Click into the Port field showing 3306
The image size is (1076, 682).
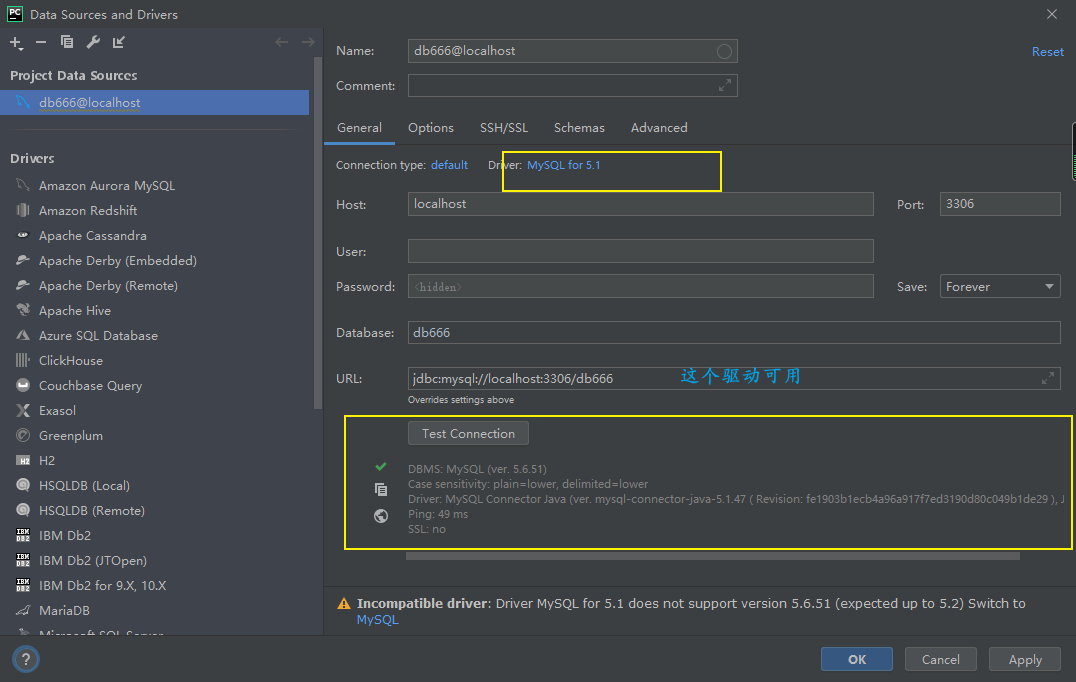click(x=1000, y=204)
